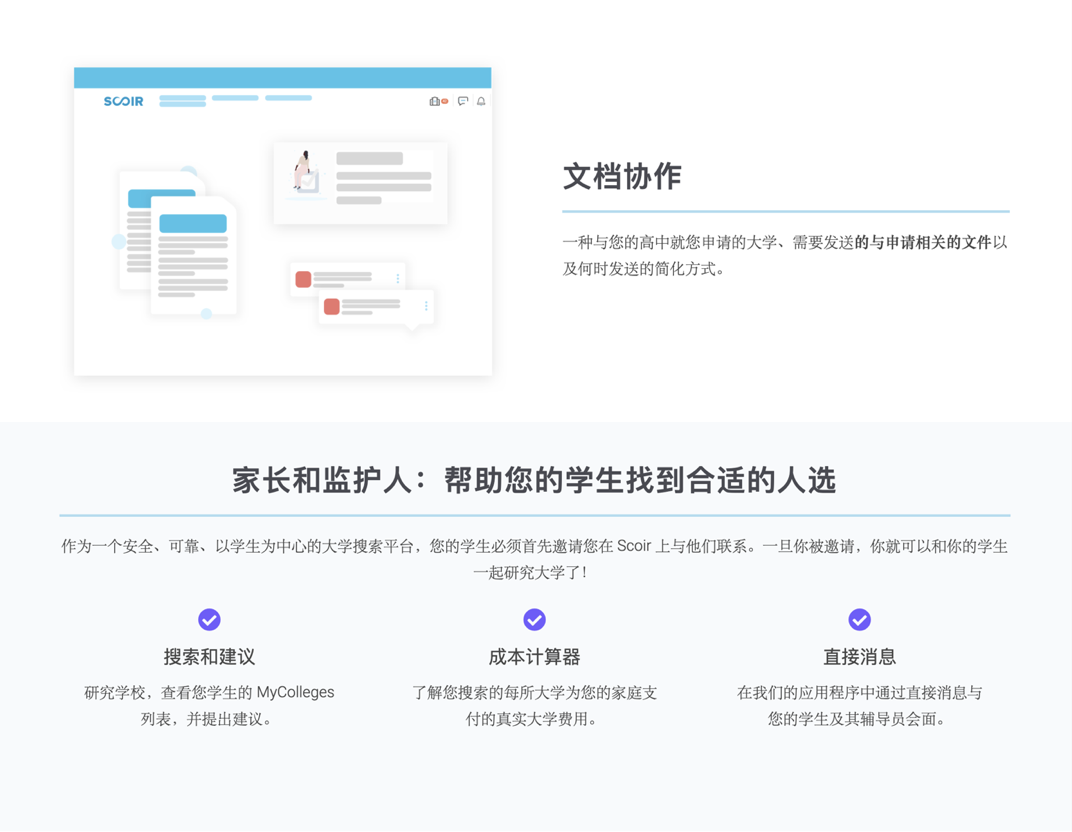The image size is (1072, 832).
Task: Click the 文档协作 heading
Action: click(x=622, y=176)
